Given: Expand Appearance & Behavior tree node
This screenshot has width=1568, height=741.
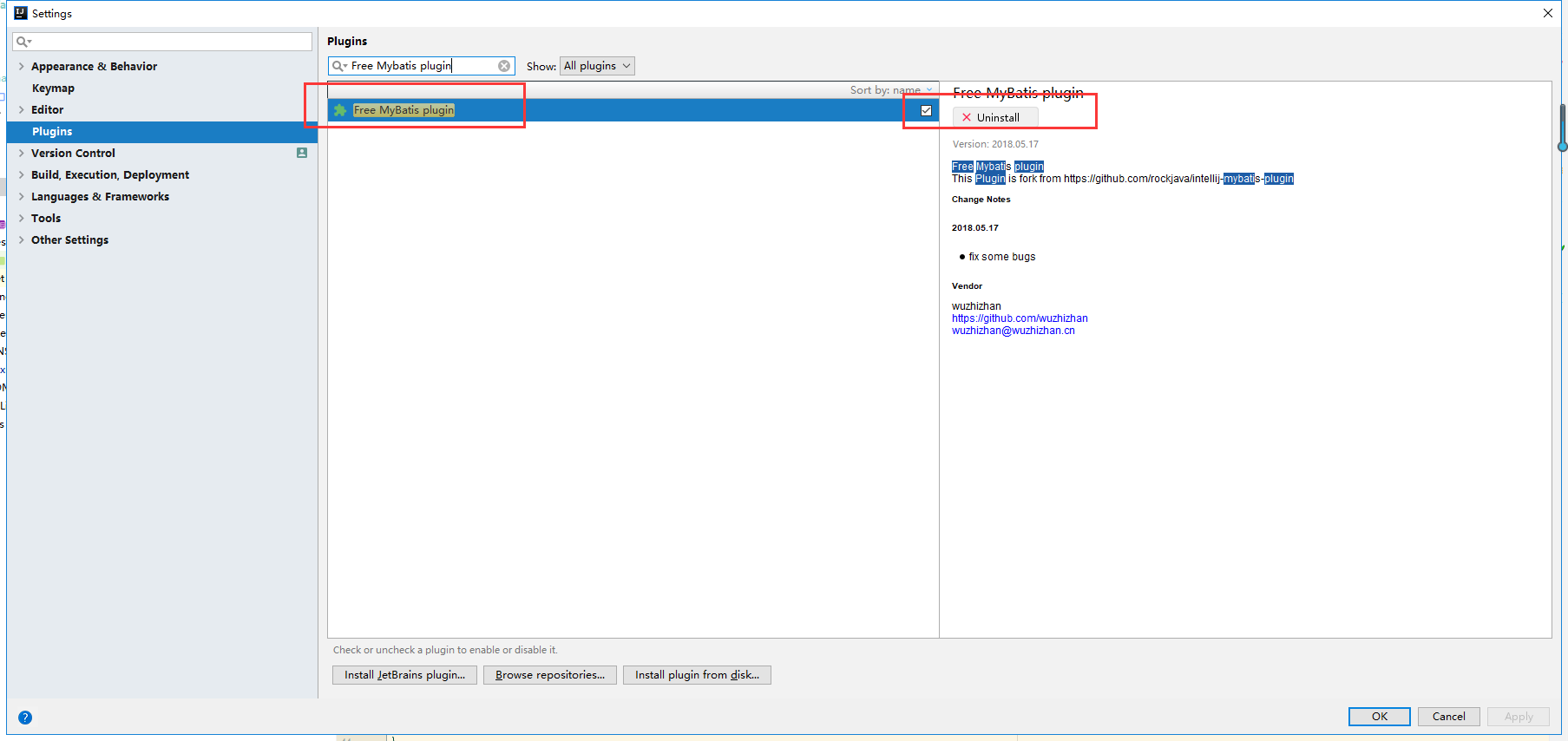Looking at the screenshot, I should (x=22, y=66).
